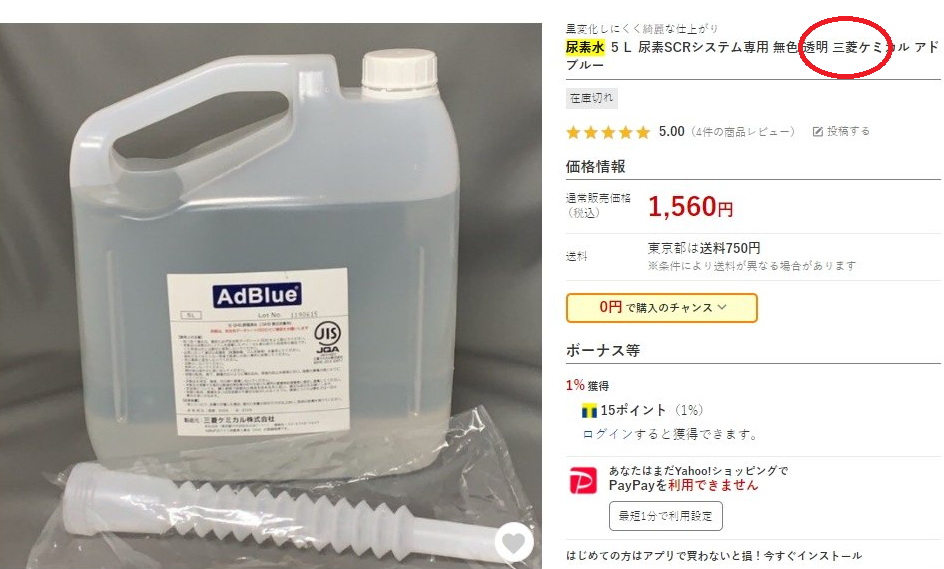Click the AdBlue label on the container
Screen dimensions: 944x569
(x=257, y=295)
